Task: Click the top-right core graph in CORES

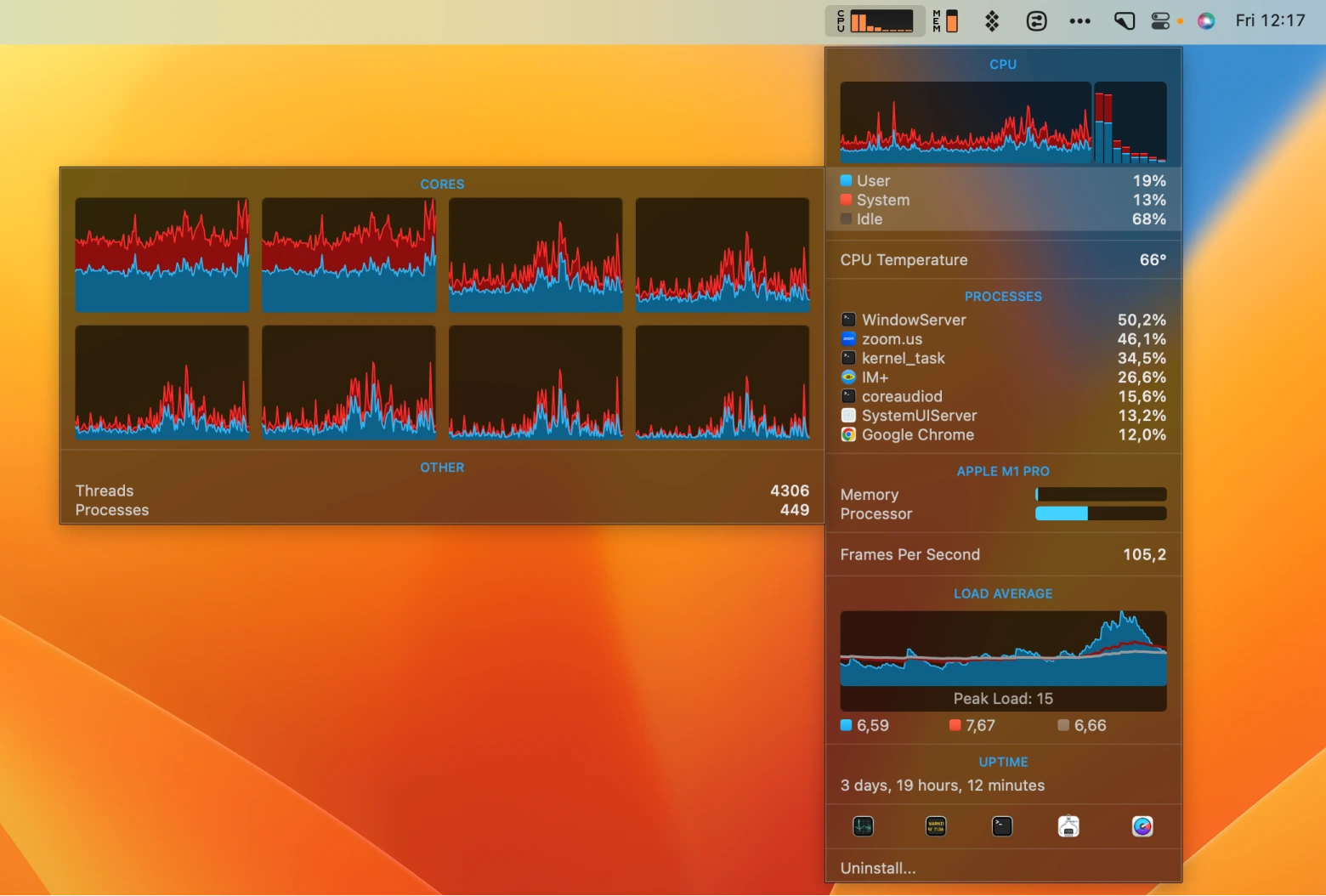Action: 722,255
